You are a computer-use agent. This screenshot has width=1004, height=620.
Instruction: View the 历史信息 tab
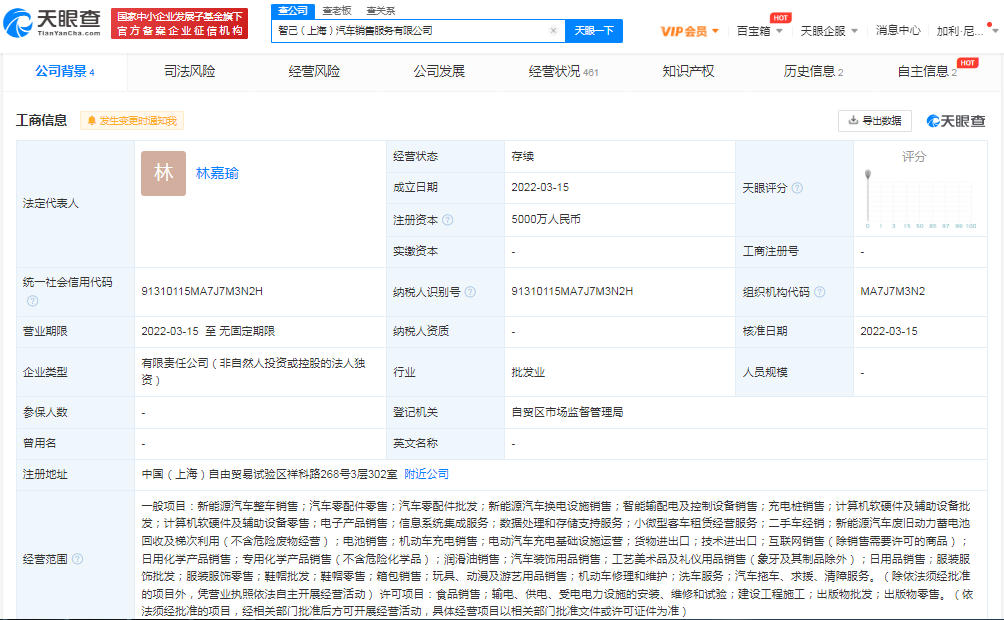[x=813, y=71]
